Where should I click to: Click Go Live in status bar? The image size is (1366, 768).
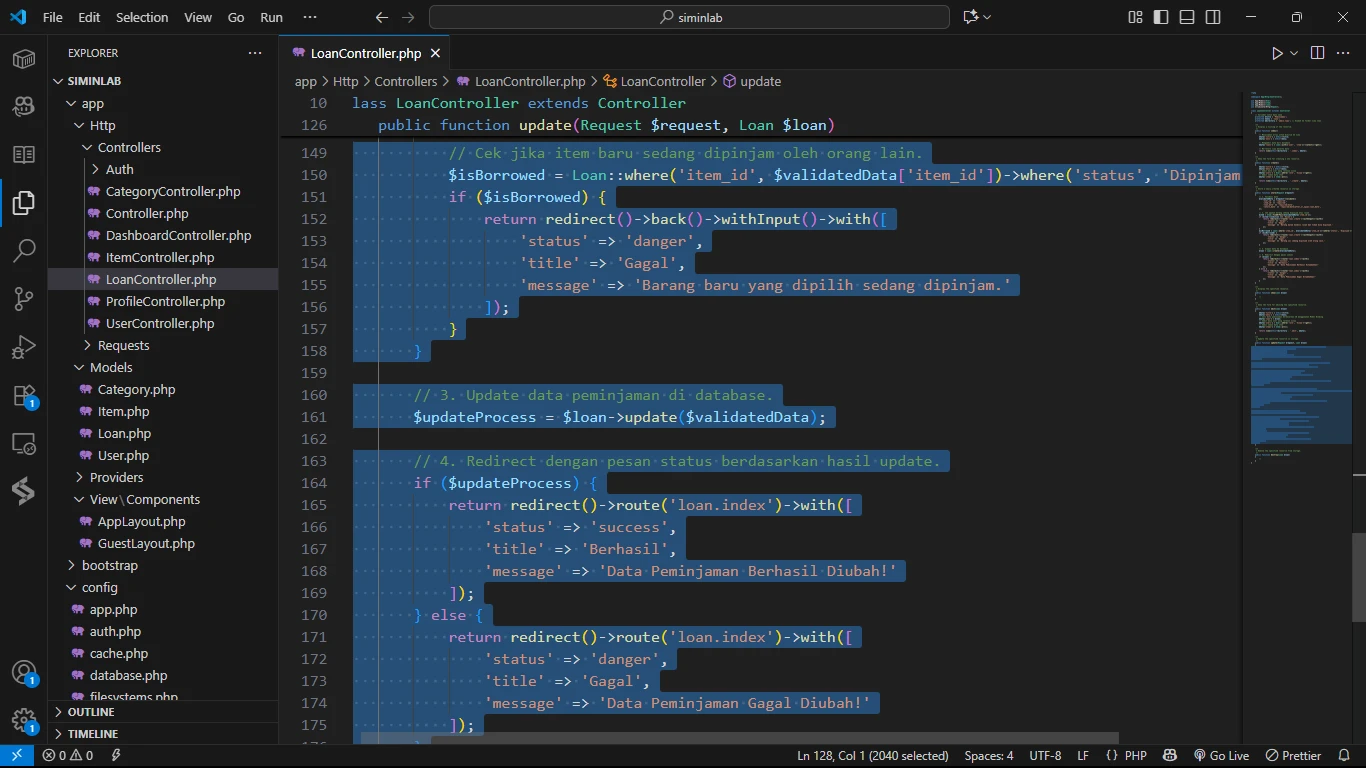tap(1221, 755)
